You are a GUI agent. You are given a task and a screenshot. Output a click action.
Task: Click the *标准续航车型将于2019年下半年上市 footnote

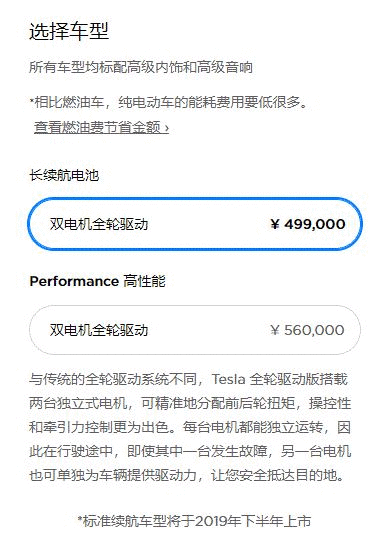(x=194, y=521)
